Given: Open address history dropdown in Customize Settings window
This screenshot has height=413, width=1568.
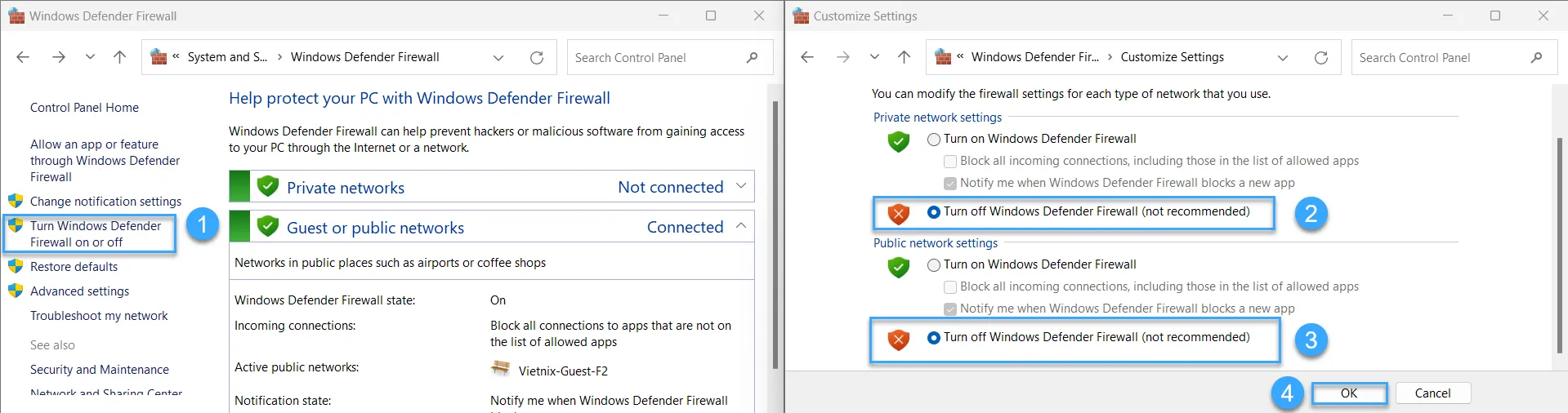Looking at the screenshot, I should (x=1283, y=57).
